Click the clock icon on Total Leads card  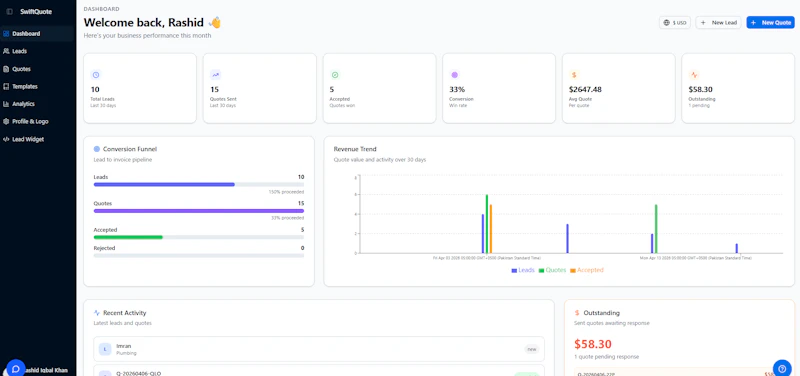coord(96,75)
